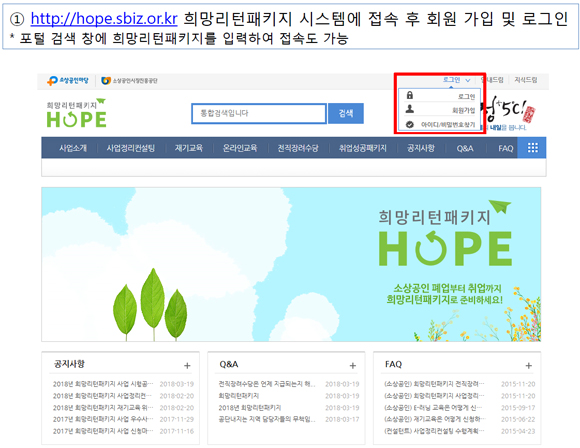Open the 전직장려수당 navigation item
Viewport: 580px width, 448px height.
click(298, 148)
